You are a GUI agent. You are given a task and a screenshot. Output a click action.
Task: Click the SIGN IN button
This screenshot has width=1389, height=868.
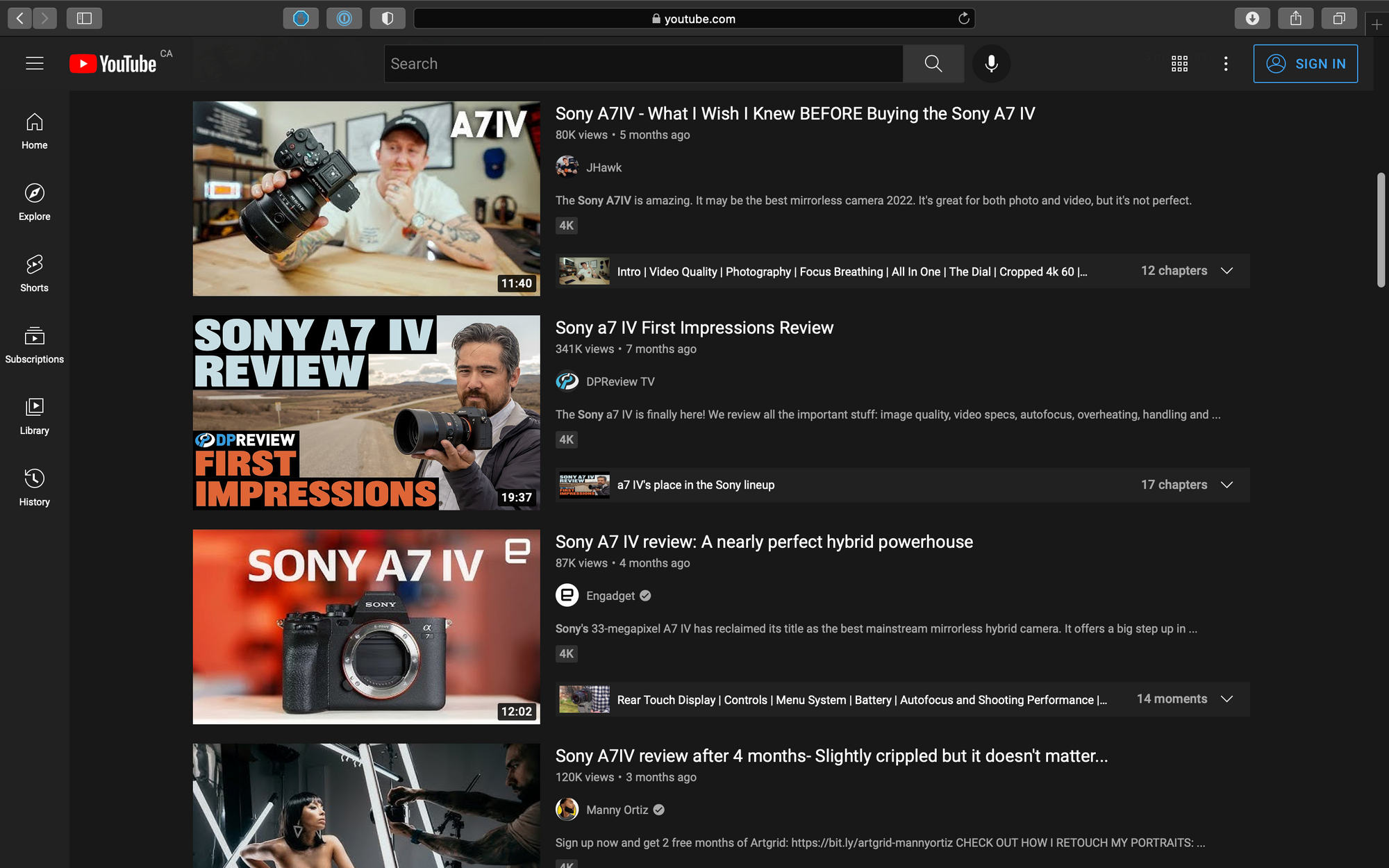1306,63
